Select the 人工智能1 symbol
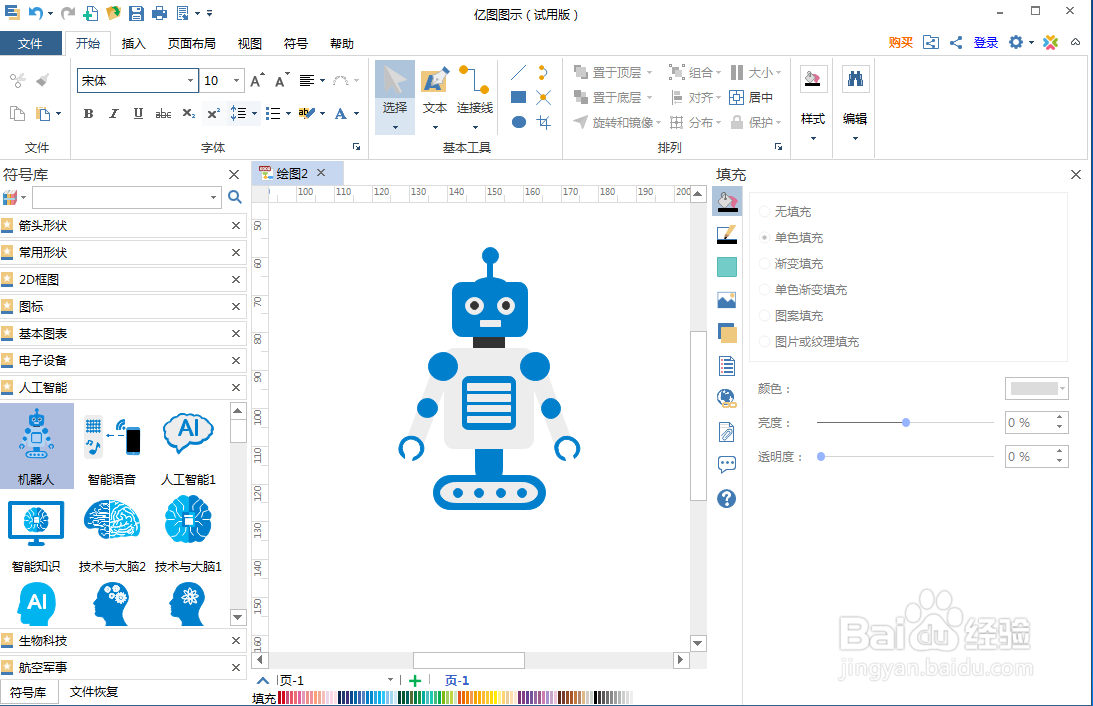The width and height of the screenshot is (1093, 706). point(188,446)
